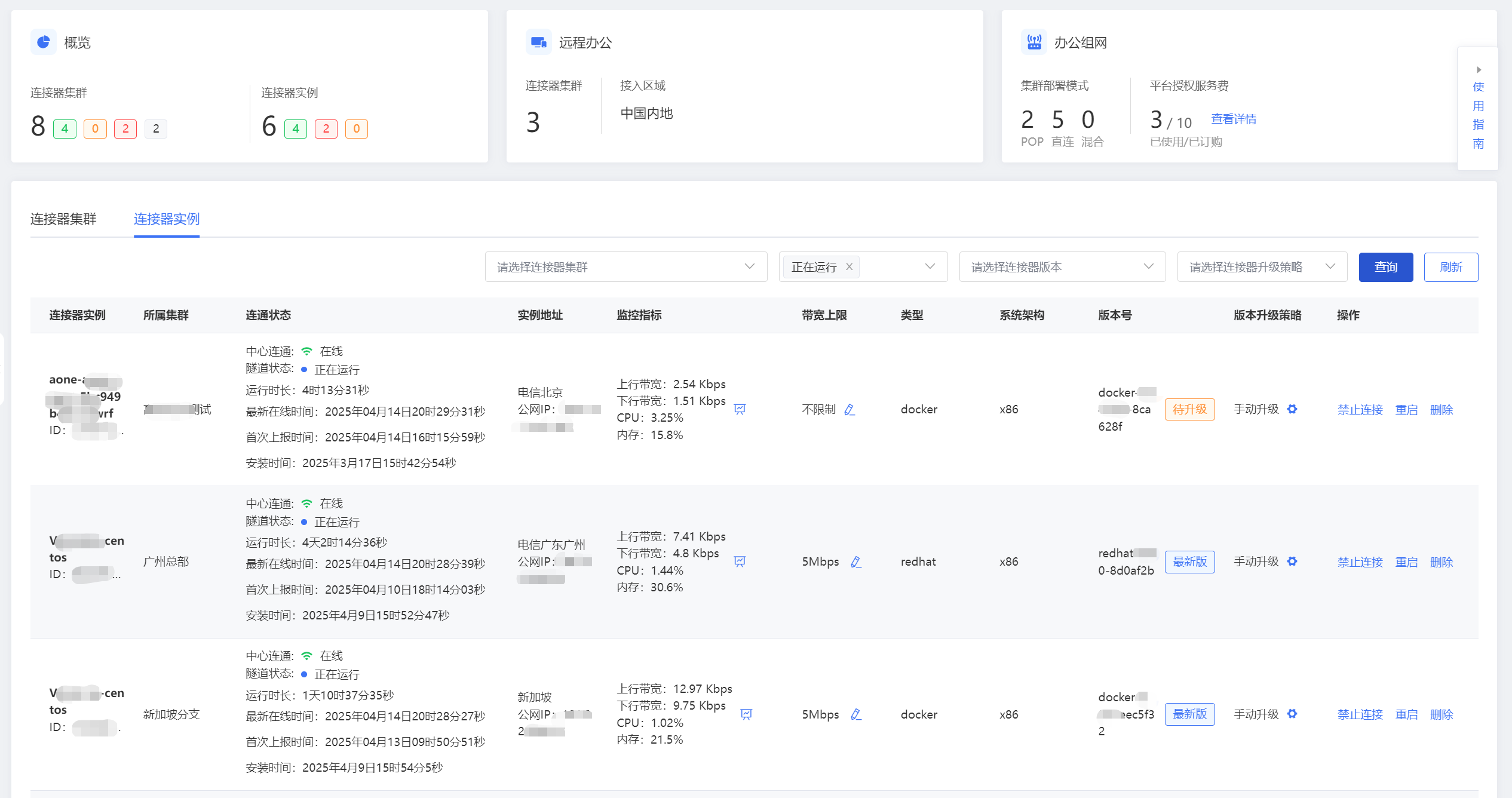1512x798 pixels.
Task: Open monitoring chart for 广州总部 row
Action: pyautogui.click(x=740, y=561)
